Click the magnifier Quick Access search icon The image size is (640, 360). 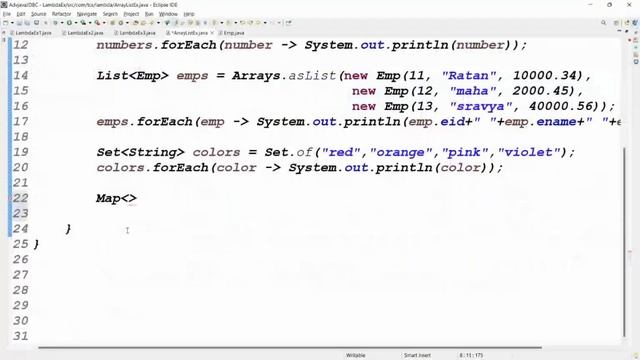pyautogui.click(x=603, y=23)
